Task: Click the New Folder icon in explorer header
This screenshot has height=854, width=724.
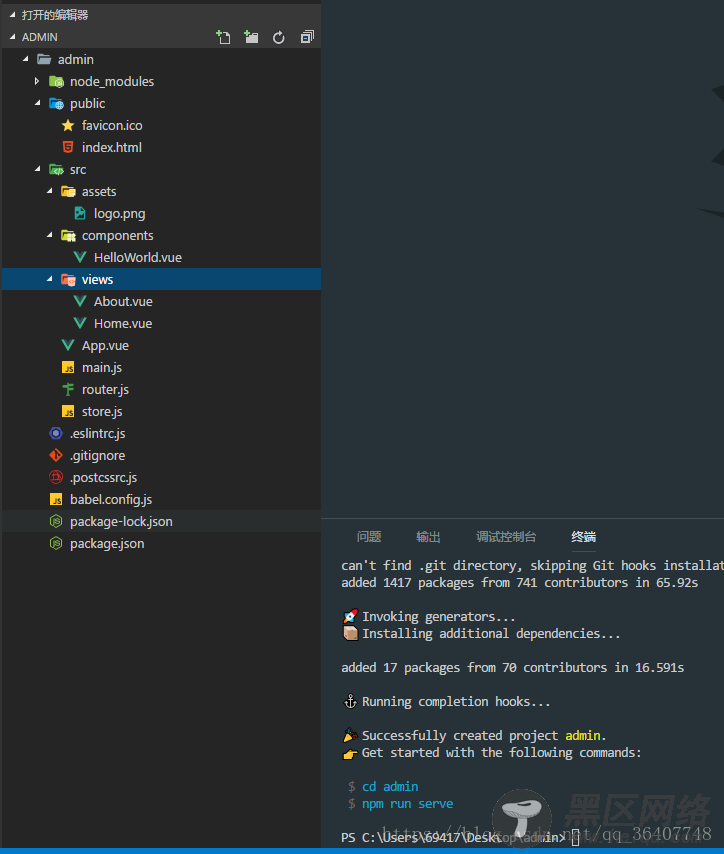Action: click(x=251, y=37)
